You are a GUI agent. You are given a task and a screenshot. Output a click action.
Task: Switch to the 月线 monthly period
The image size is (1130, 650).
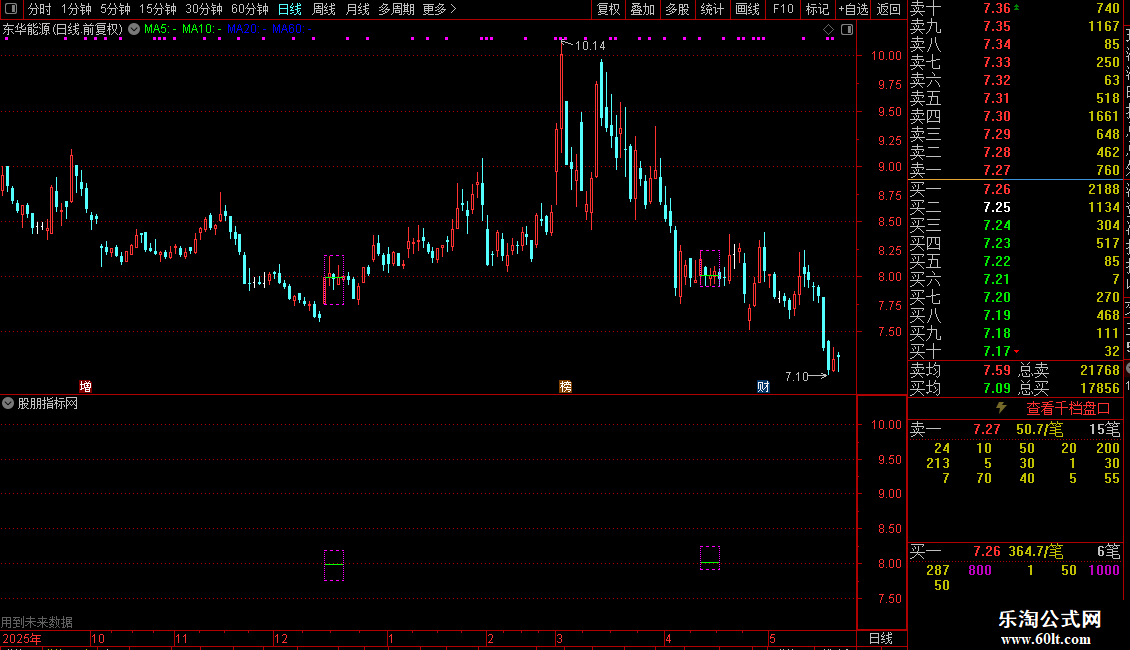click(357, 9)
